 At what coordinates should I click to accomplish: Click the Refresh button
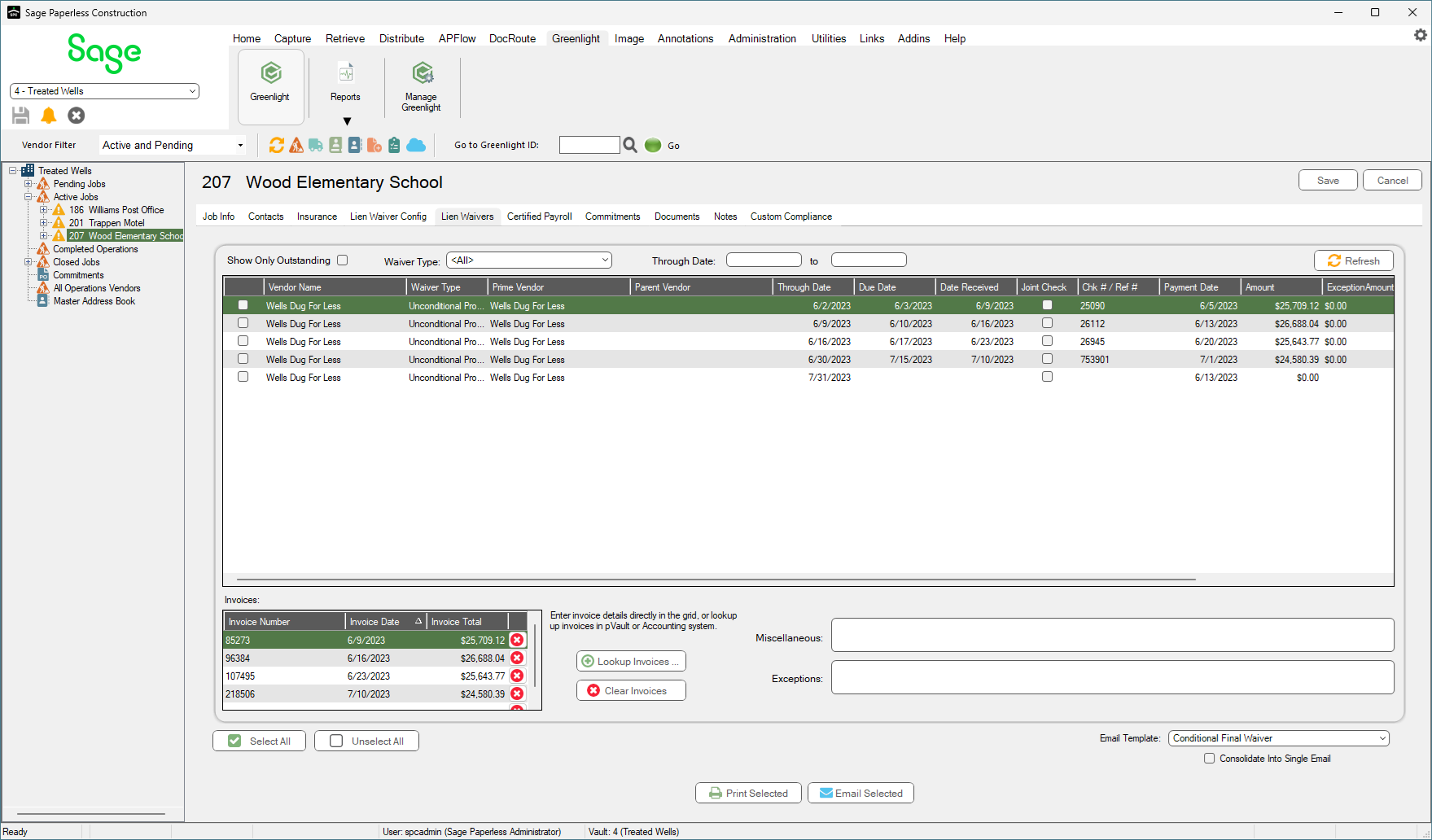pos(1354,260)
